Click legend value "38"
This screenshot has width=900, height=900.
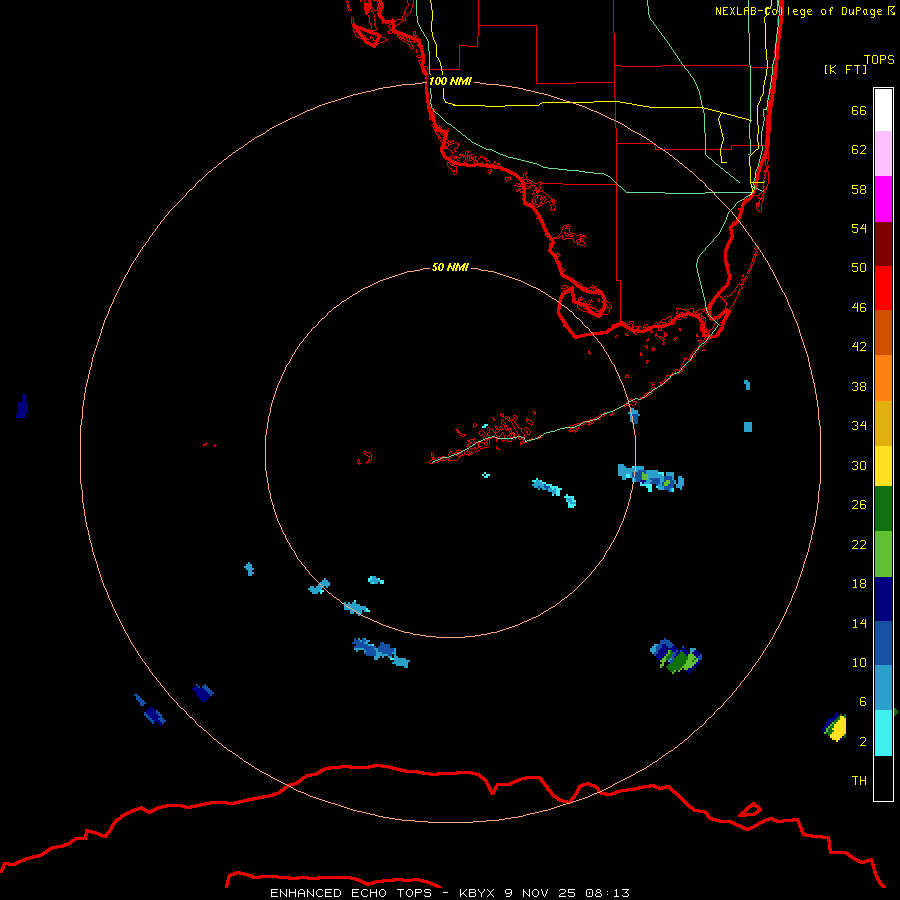pos(859,386)
